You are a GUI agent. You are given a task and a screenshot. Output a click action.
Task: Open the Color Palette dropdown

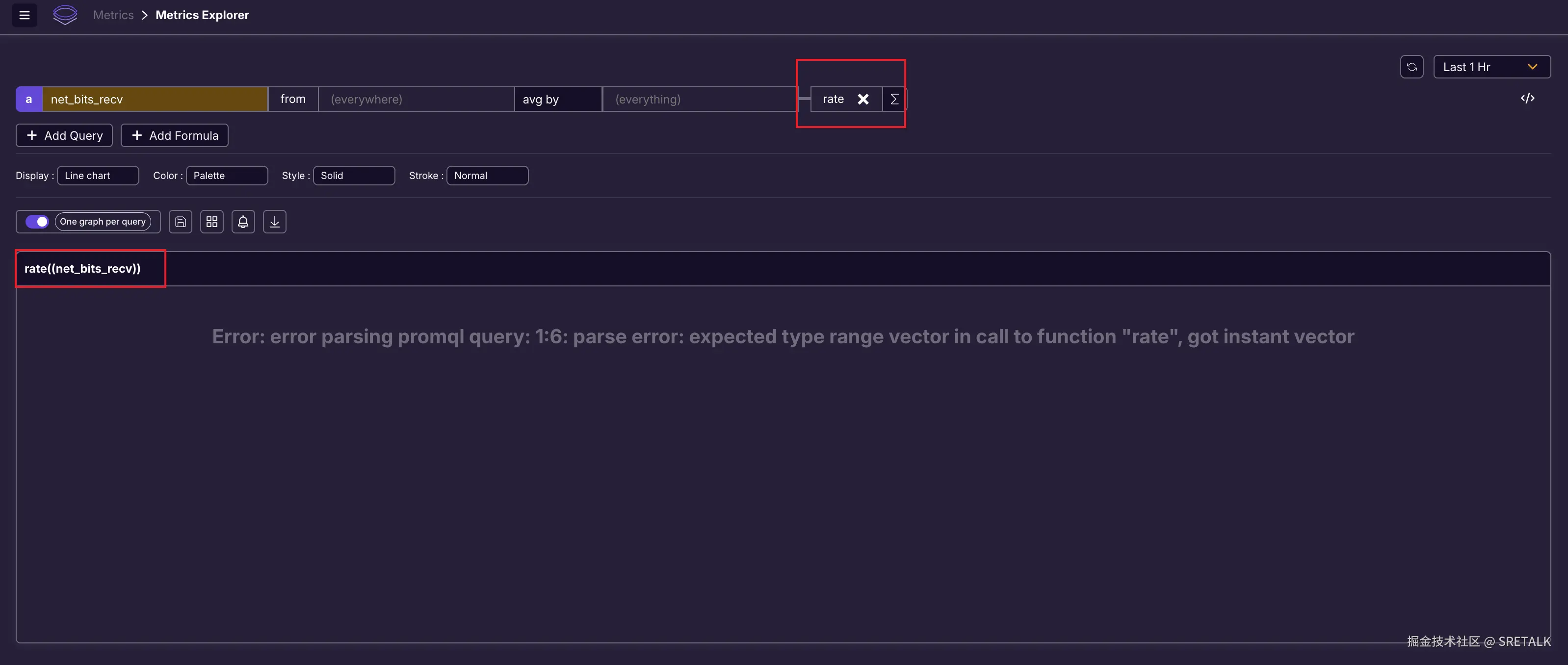[x=227, y=175]
